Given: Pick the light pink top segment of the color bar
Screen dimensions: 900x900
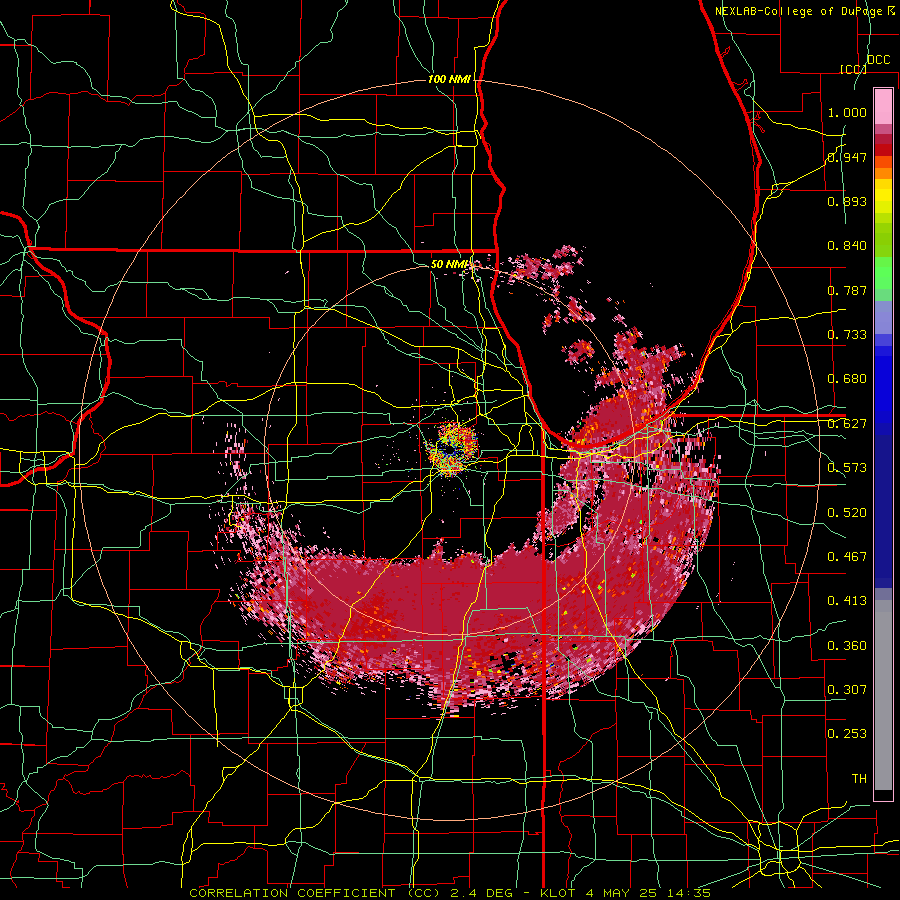Looking at the screenshot, I should tap(883, 106).
